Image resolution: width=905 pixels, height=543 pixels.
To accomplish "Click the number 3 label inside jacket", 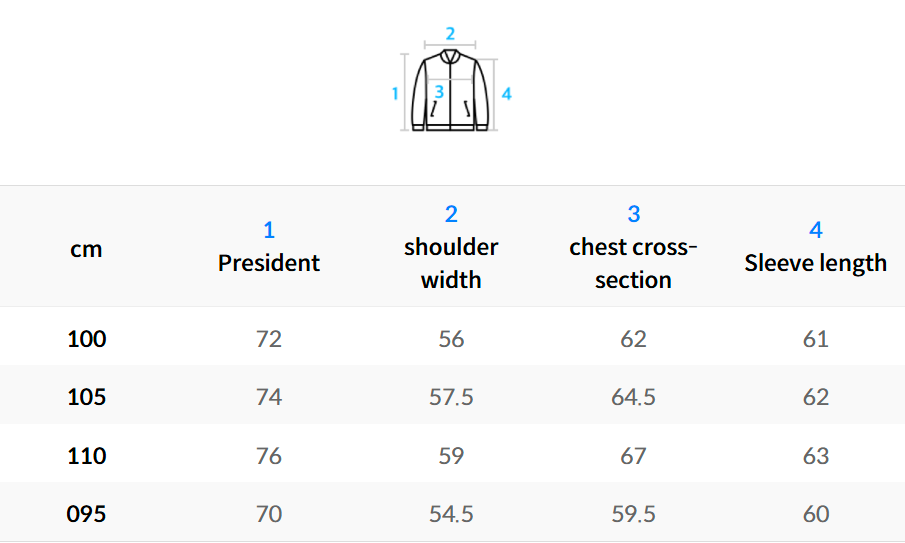I will point(439,92).
